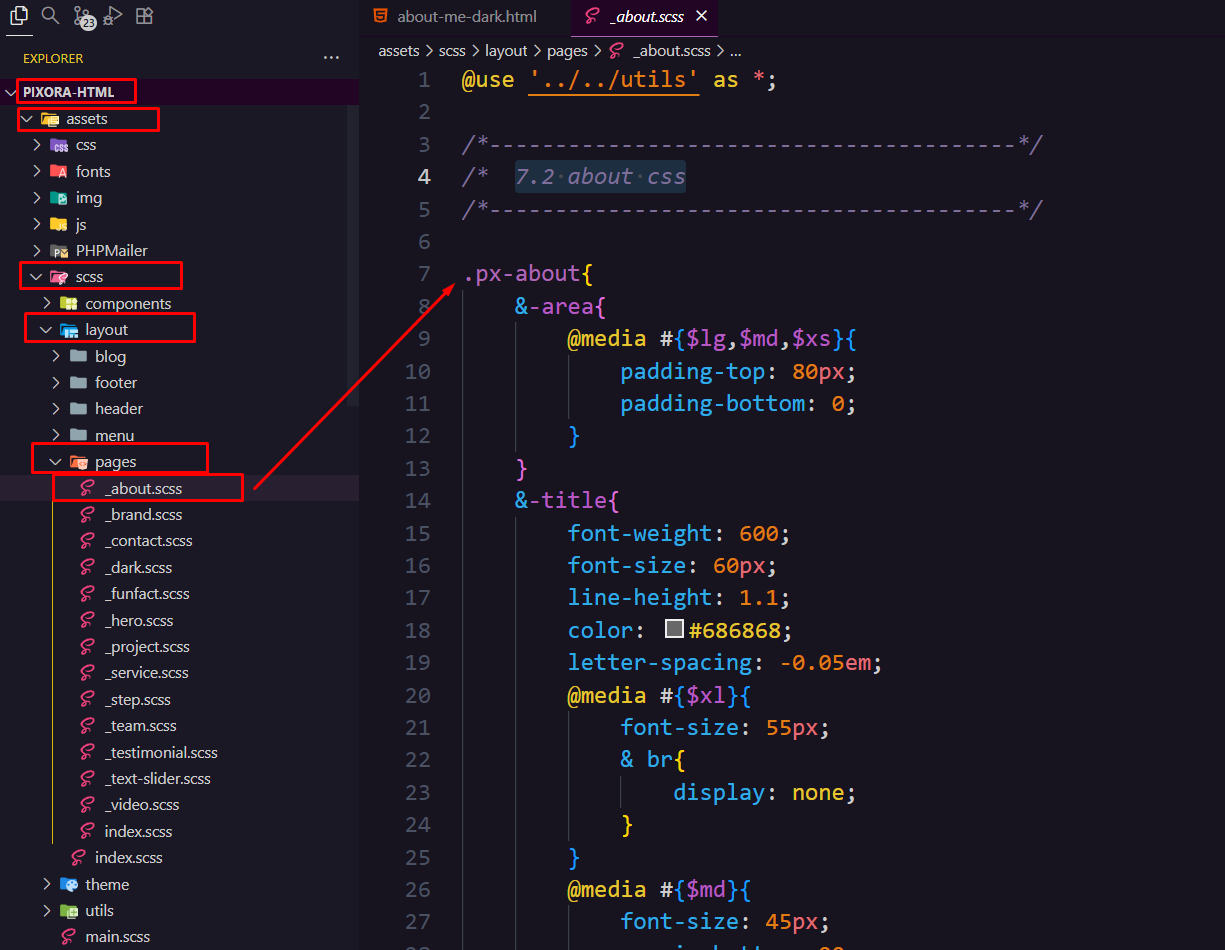Click the fonts folder icon
This screenshot has width=1225, height=950.
click(59, 172)
